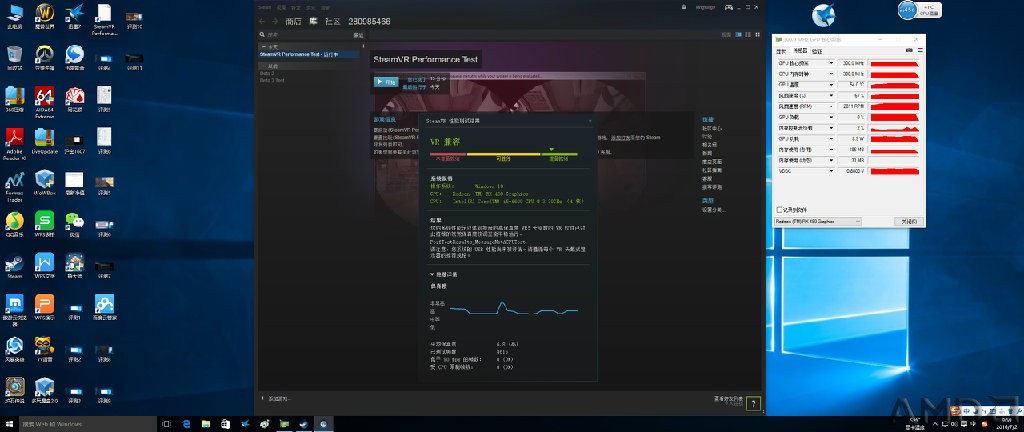Screen dimensions: 1024x432
Task: Switch to the Validation tab in GPU-Z
Action: (817, 51)
